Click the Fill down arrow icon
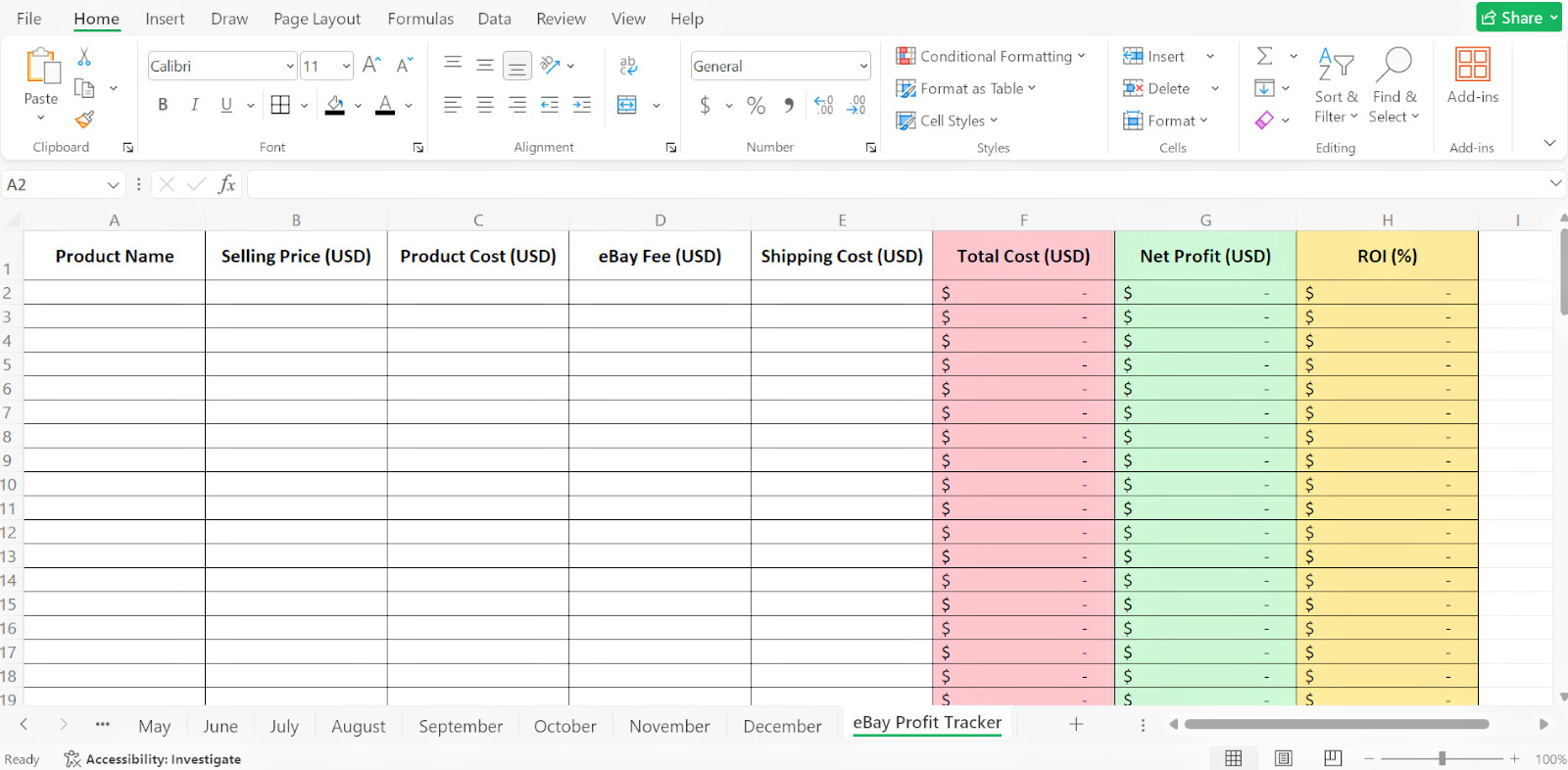Screen dimensions: 1568x770 pyautogui.click(x=1264, y=88)
